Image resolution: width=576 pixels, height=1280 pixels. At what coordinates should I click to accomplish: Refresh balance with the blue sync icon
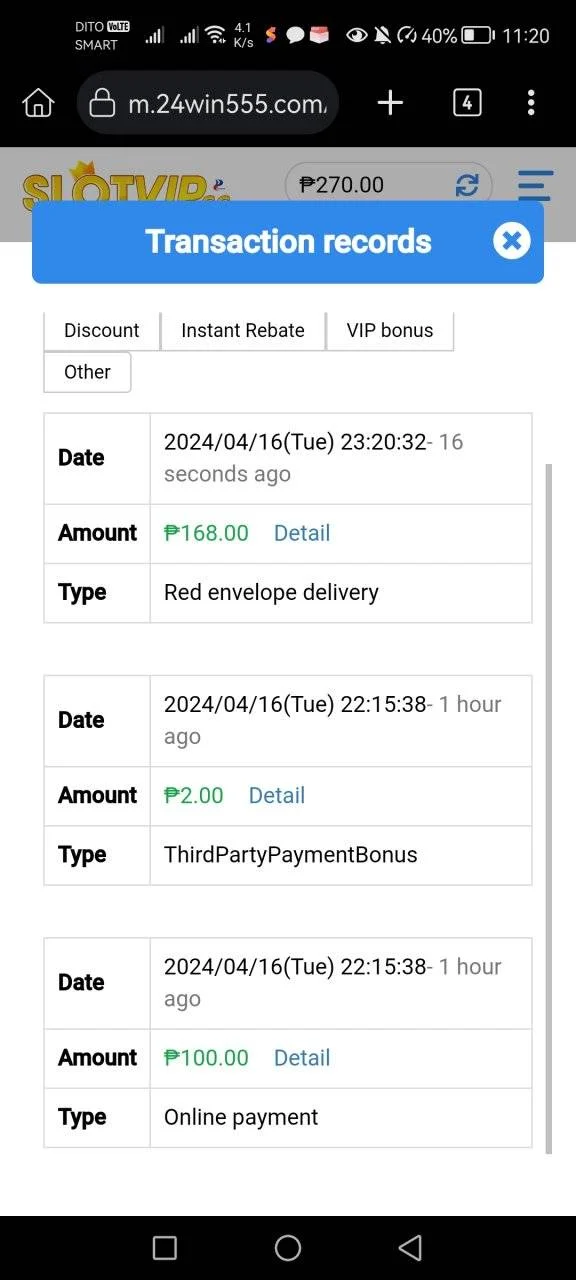click(x=467, y=185)
